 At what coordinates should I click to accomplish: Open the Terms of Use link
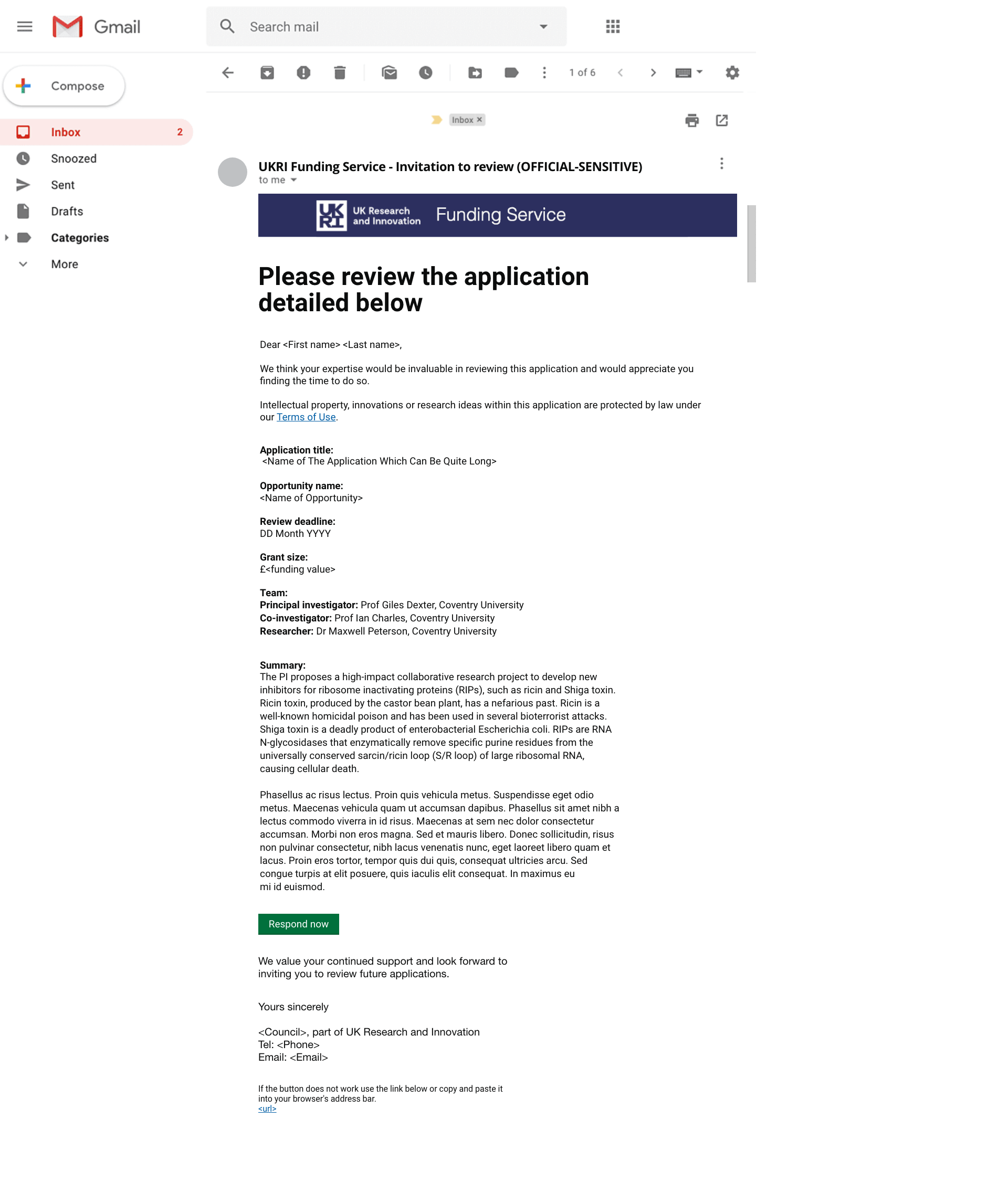306,417
